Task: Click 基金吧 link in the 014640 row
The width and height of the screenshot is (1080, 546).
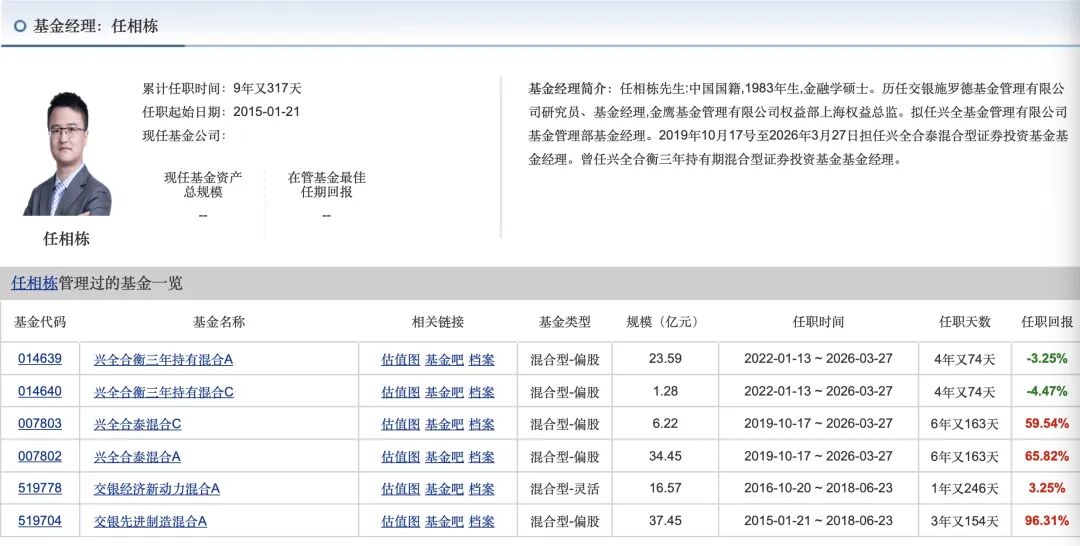Action: point(444,392)
